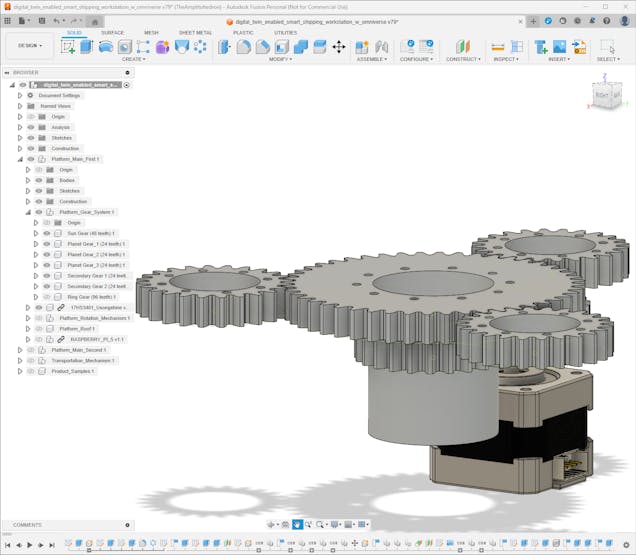Collapse the Platform_Gear_System tree node
The height and width of the screenshot is (555, 636).
click(28, 212)
